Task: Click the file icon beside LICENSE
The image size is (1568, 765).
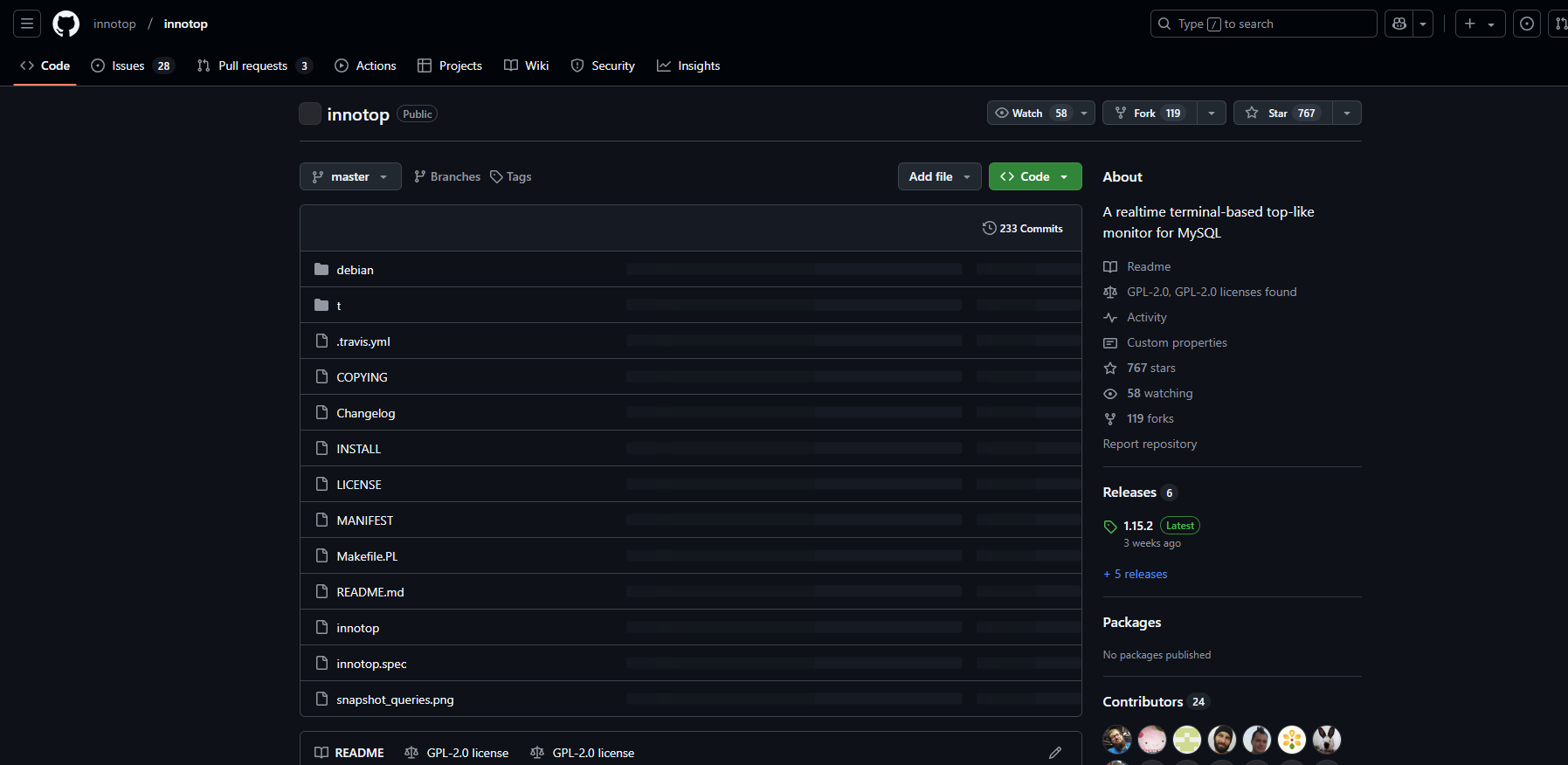Action: (321, 484)
